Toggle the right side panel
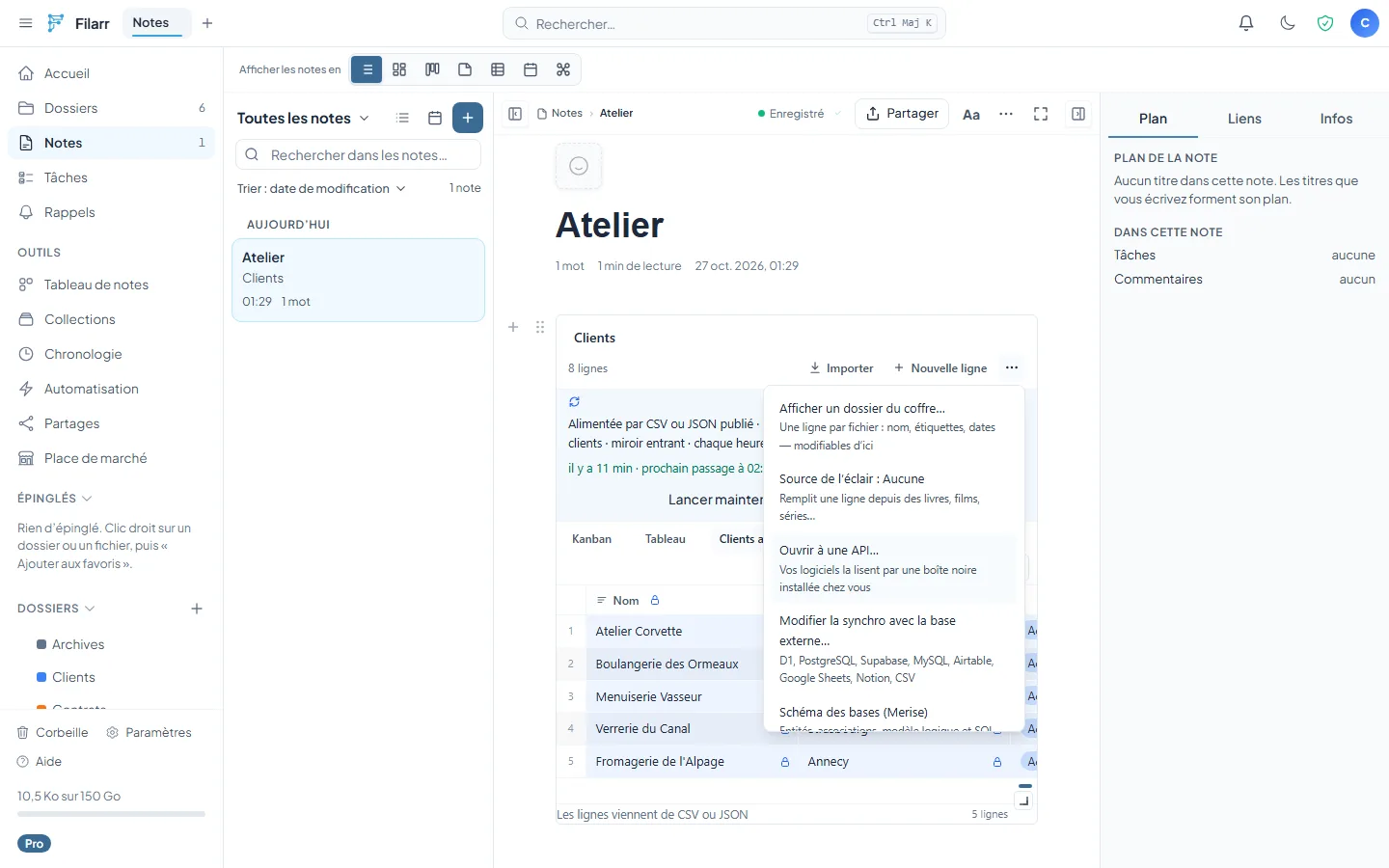Screen dimensions: 1389x868 pyautogui.click(x=1078, y=114)
